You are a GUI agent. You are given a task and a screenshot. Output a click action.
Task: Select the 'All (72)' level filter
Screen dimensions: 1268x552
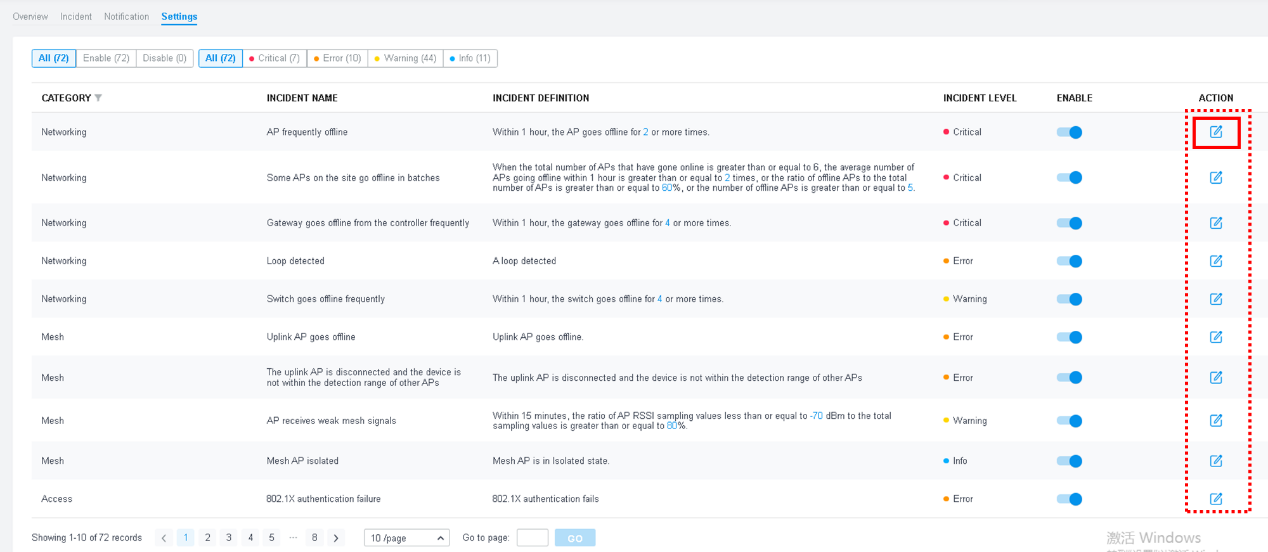(x=220, y=58)
